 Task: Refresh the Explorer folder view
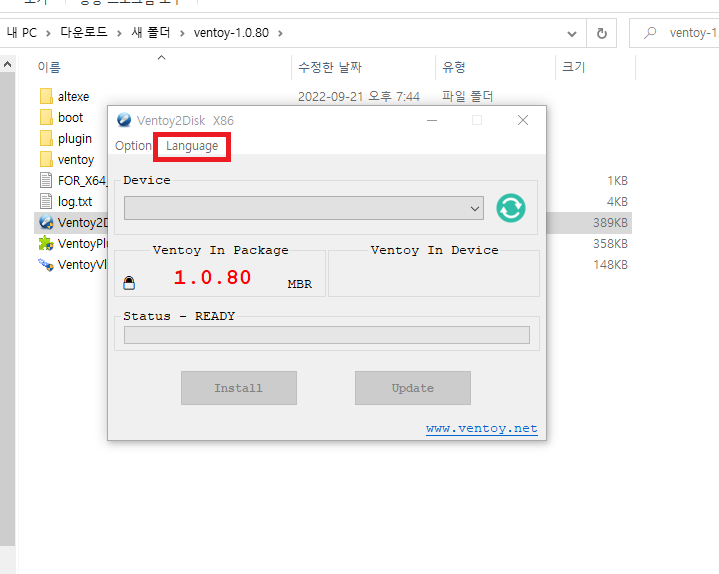(x=602, y=33)
